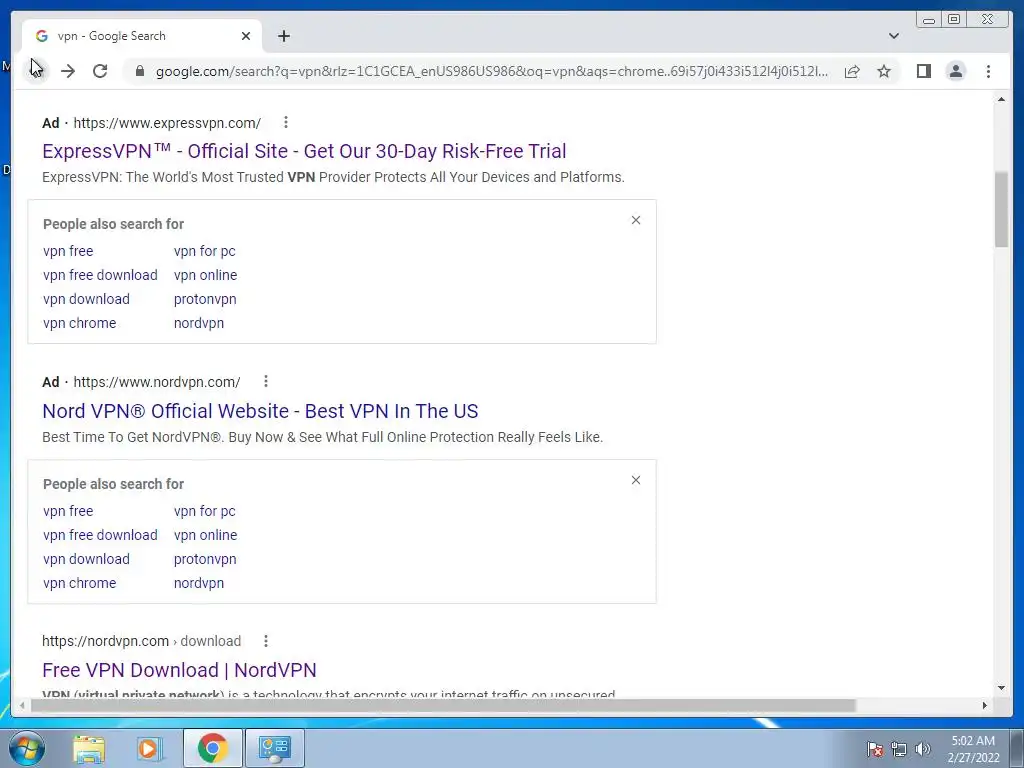Click the address bar URL field
Viewport: 1024px width, 768px height.
(491, 71)
